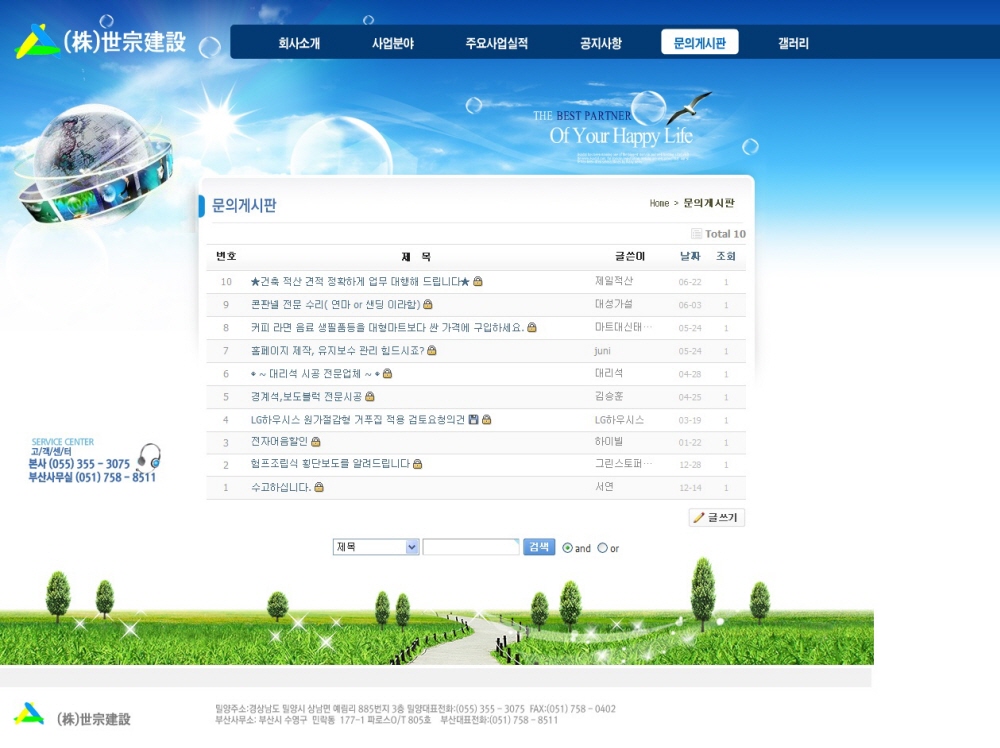The image size is (1000, 748).
Task: Click the lock icon on post 10
Action: coord(478,282)
